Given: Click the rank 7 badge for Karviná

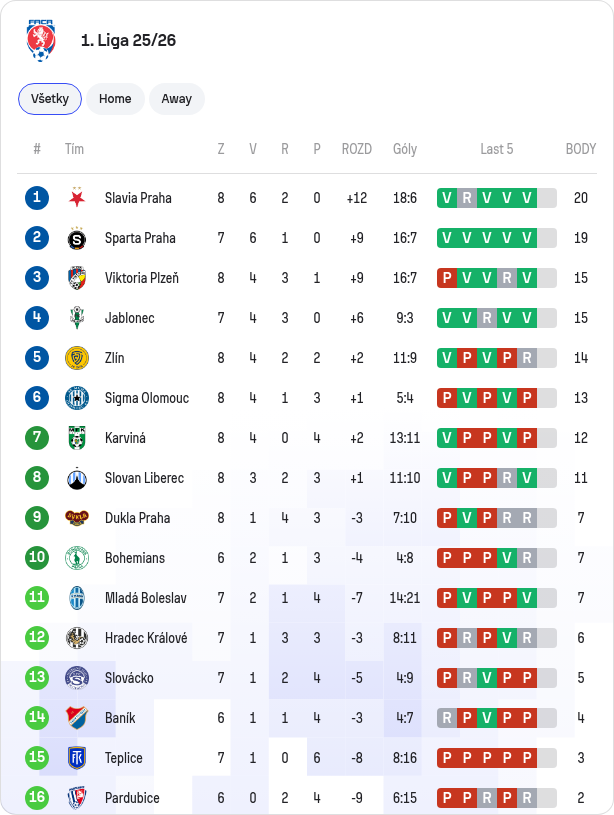Looking at the screenshot, I should click(37, 438).
